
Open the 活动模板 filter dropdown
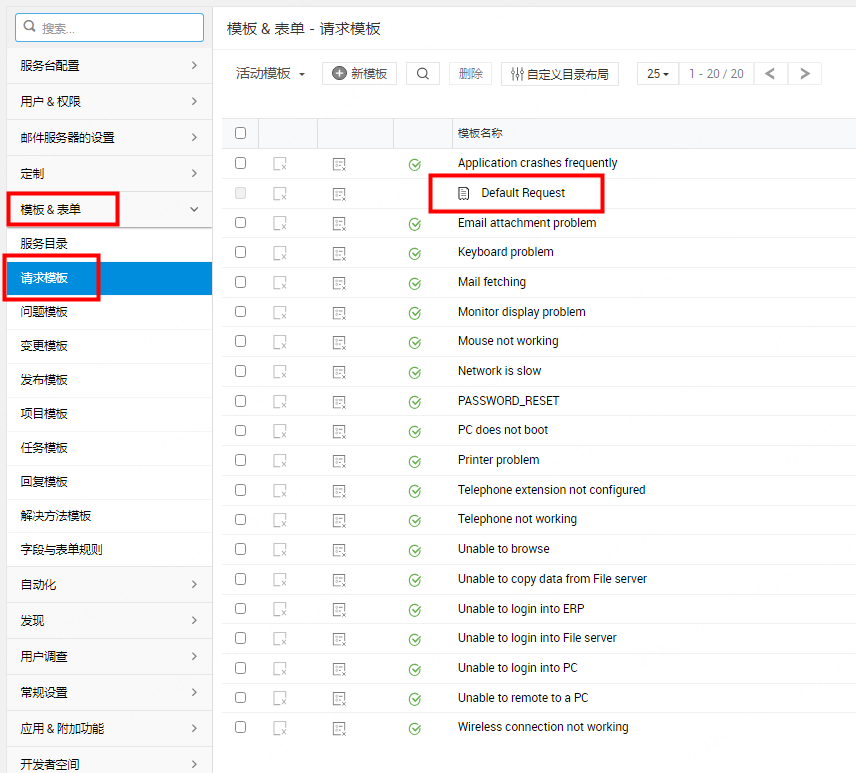(270, 74)
